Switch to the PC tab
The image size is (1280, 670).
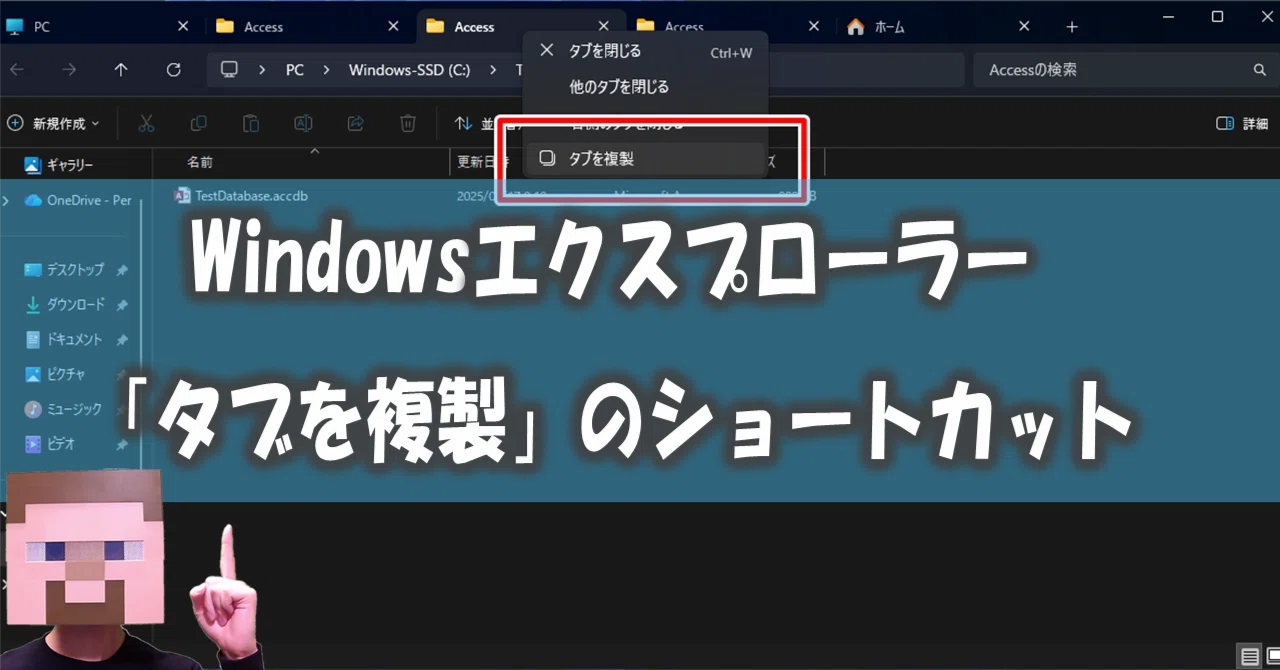(x=97, y=27)
